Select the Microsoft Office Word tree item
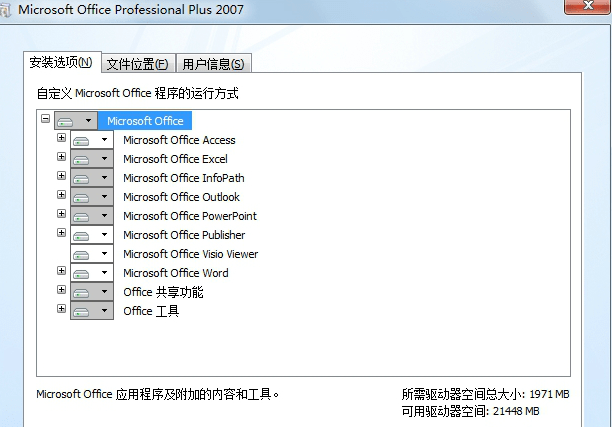 [x=175, y=273]
